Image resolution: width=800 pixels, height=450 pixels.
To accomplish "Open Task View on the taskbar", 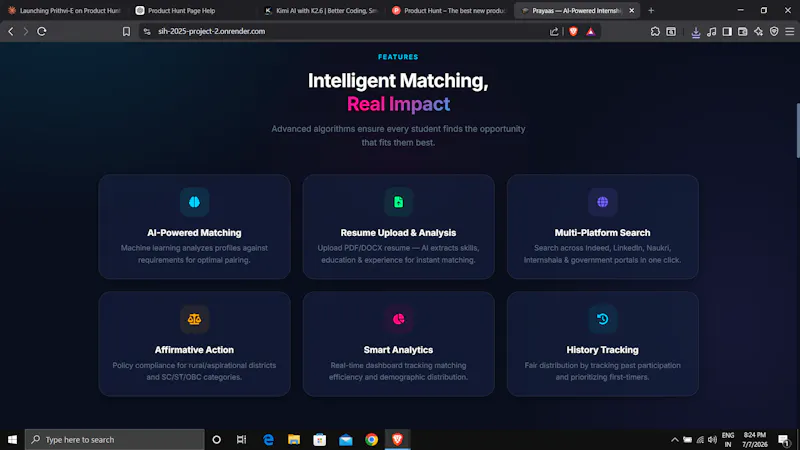I will [241, 439].
